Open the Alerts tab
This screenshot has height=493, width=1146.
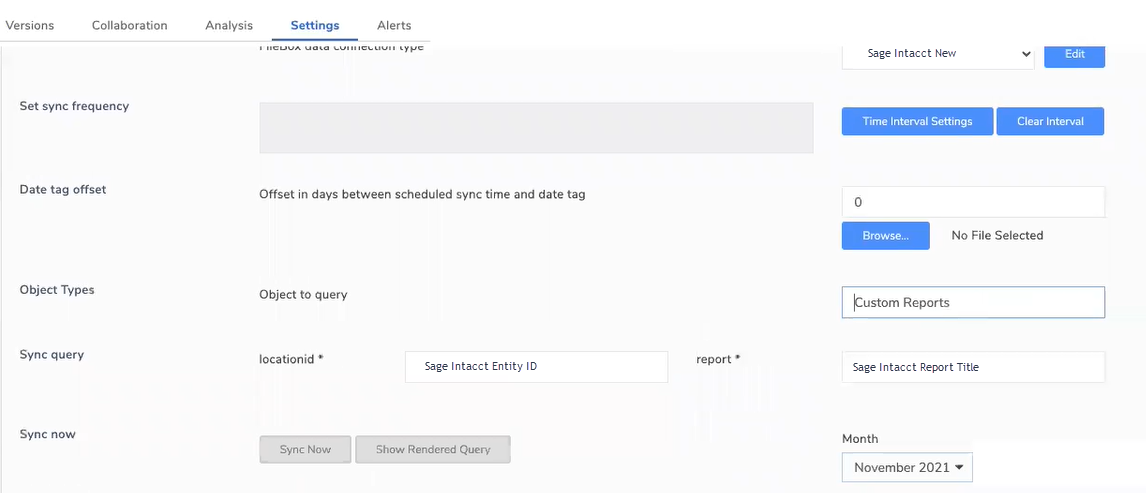(x=394, y=25)
